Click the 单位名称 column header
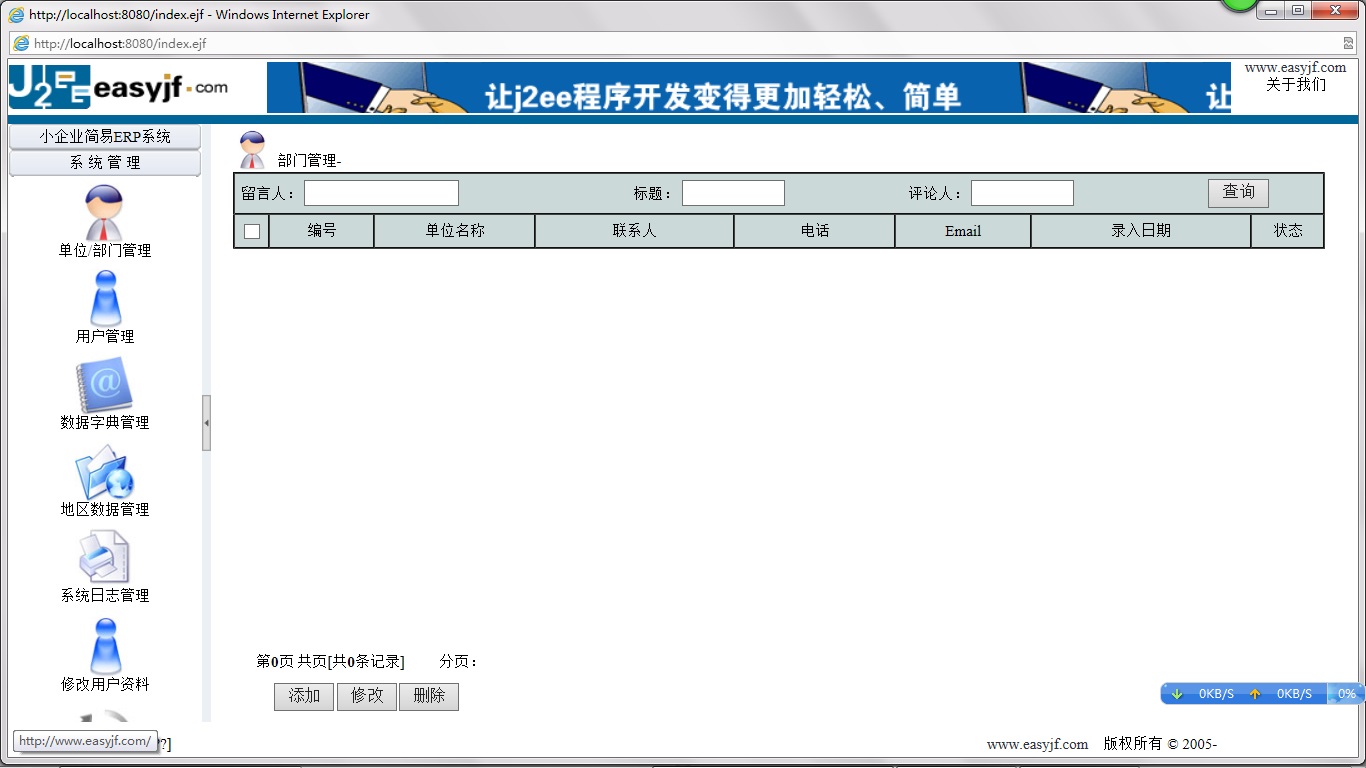Screen dimensions: 1366x768 click(x=455, y=231)
